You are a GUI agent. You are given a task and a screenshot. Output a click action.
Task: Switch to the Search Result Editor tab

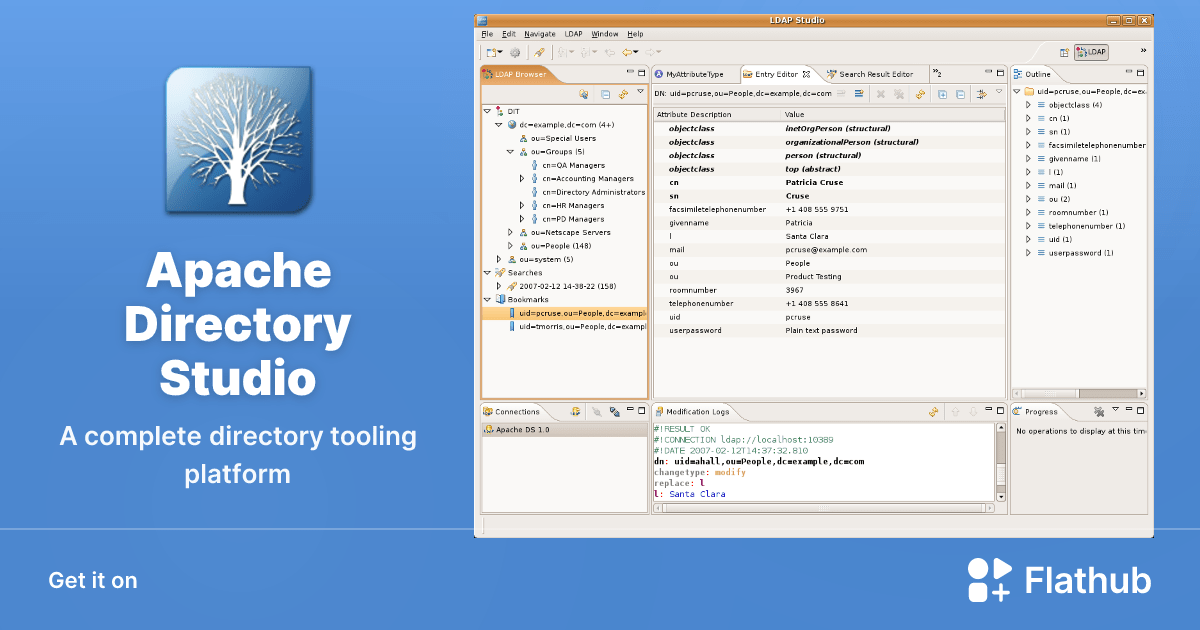(x=870, y=74)
